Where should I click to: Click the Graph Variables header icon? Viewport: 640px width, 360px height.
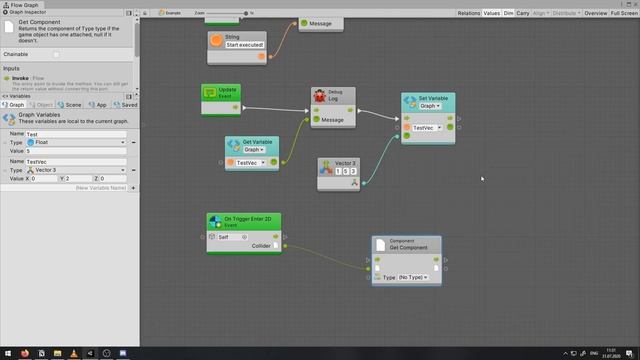pos(9,119)
